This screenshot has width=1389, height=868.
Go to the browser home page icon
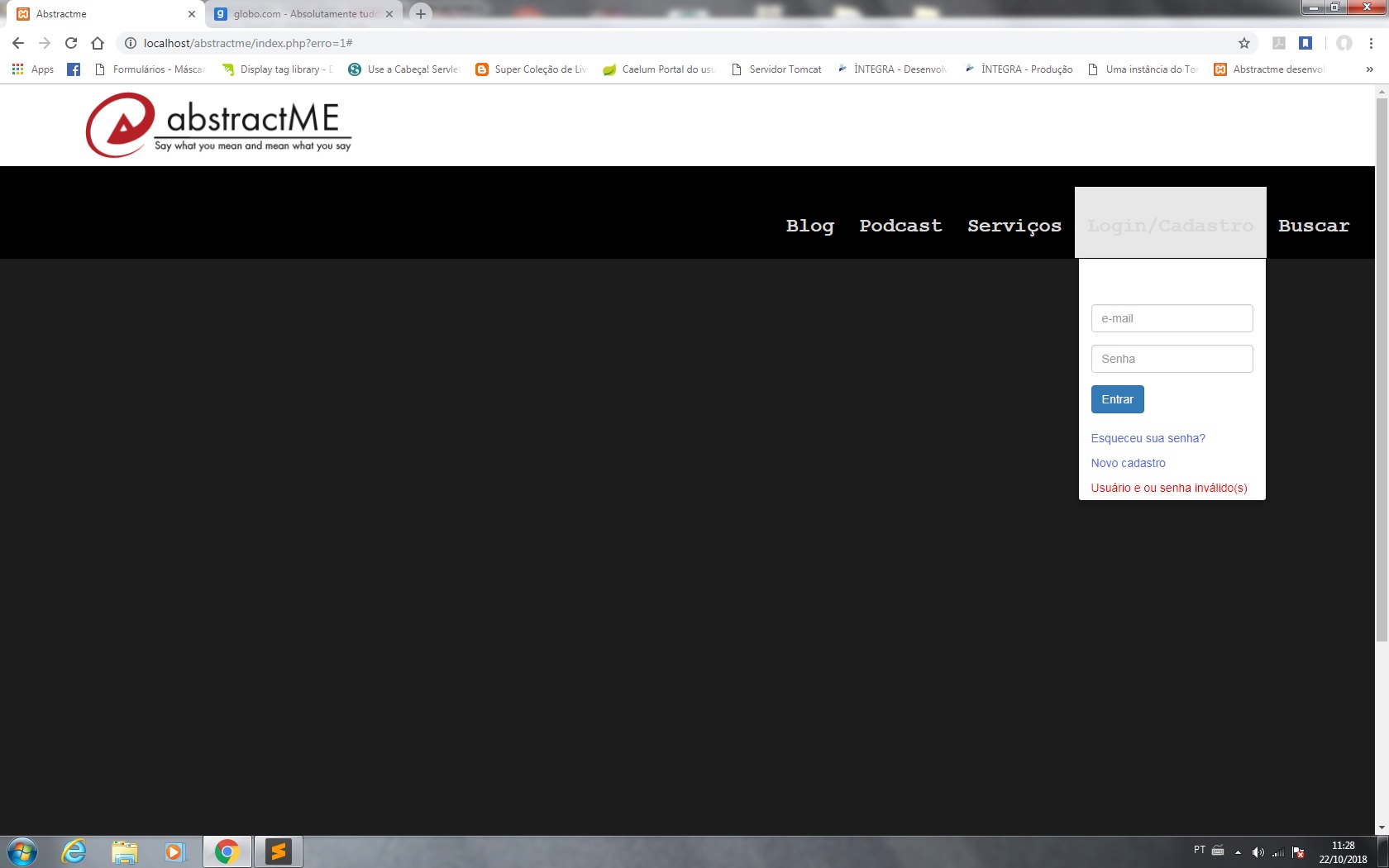pos(98,43)
